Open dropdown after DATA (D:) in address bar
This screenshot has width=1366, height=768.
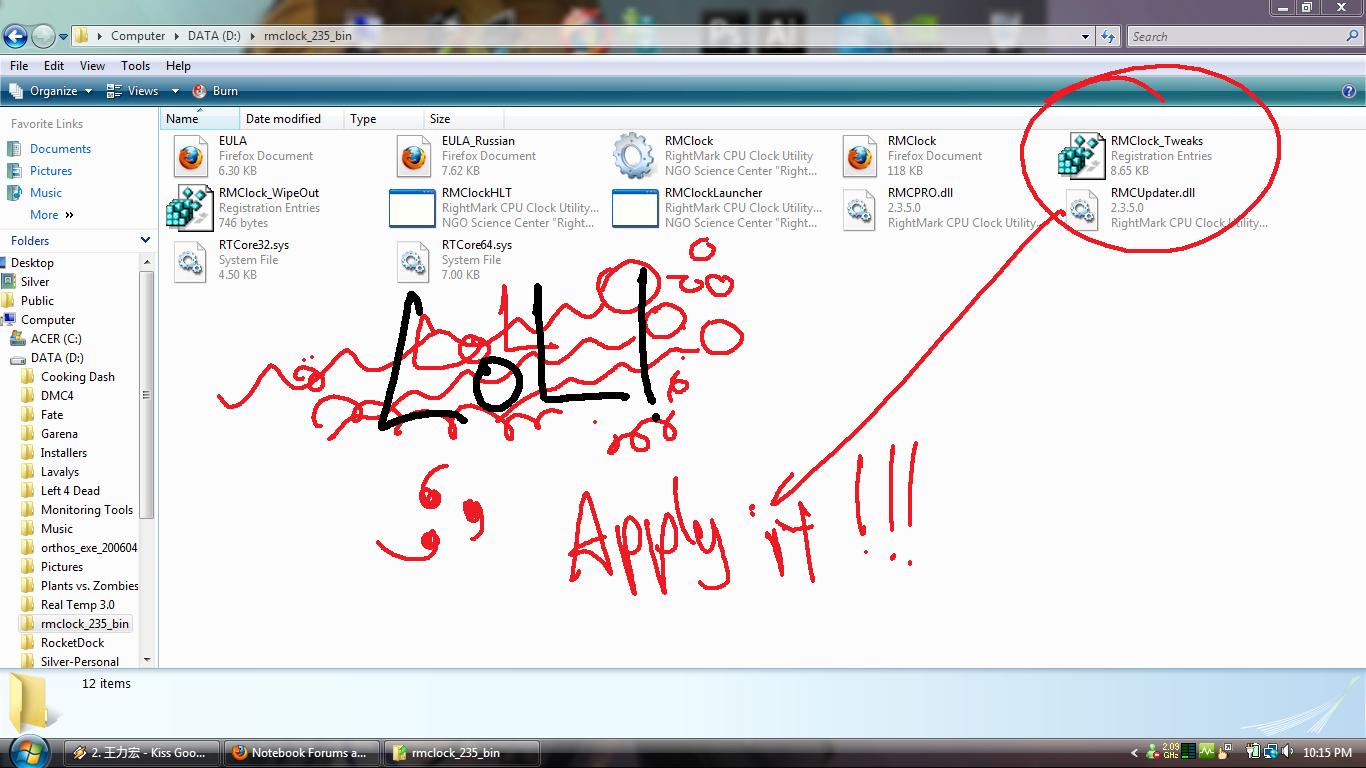pyautogui.click(x=252, y=36)
